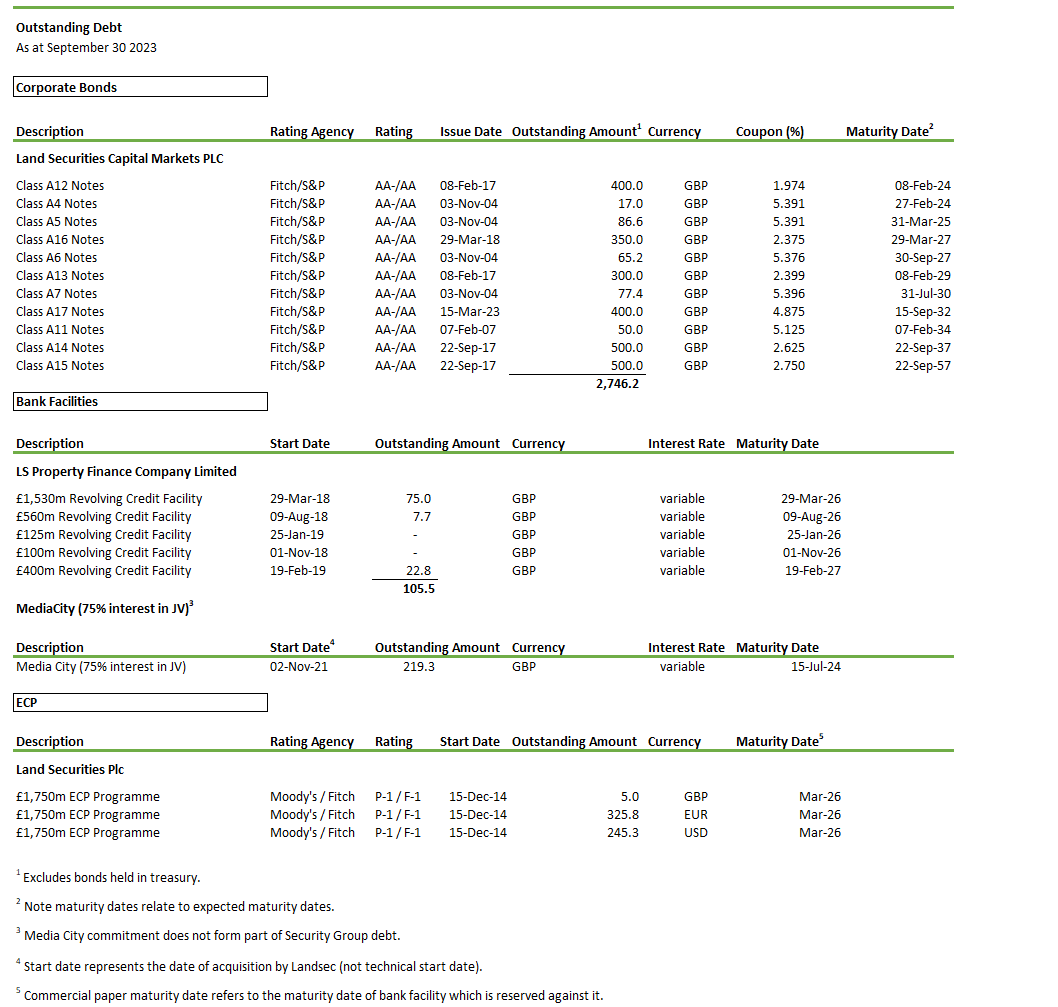The width and height of the screenshot is (1058, 1007).
Task: Click the 'Class A15 Notes' row label
Action: [x=60, y=366]
